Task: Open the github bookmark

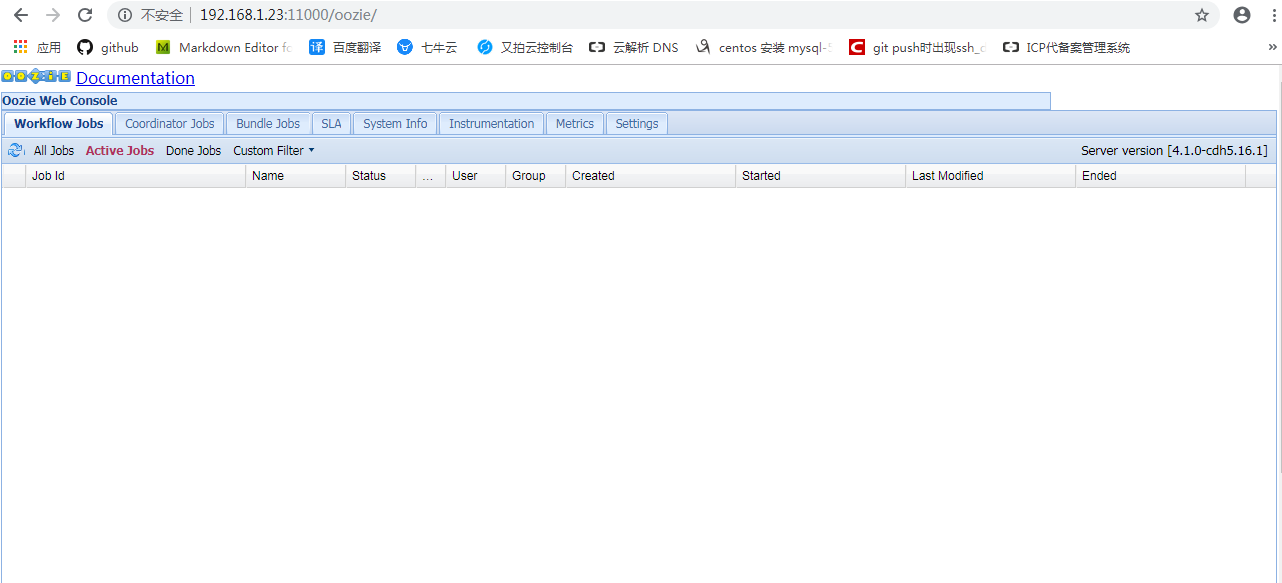Action: pyautogui.click(x=107, y=47)
